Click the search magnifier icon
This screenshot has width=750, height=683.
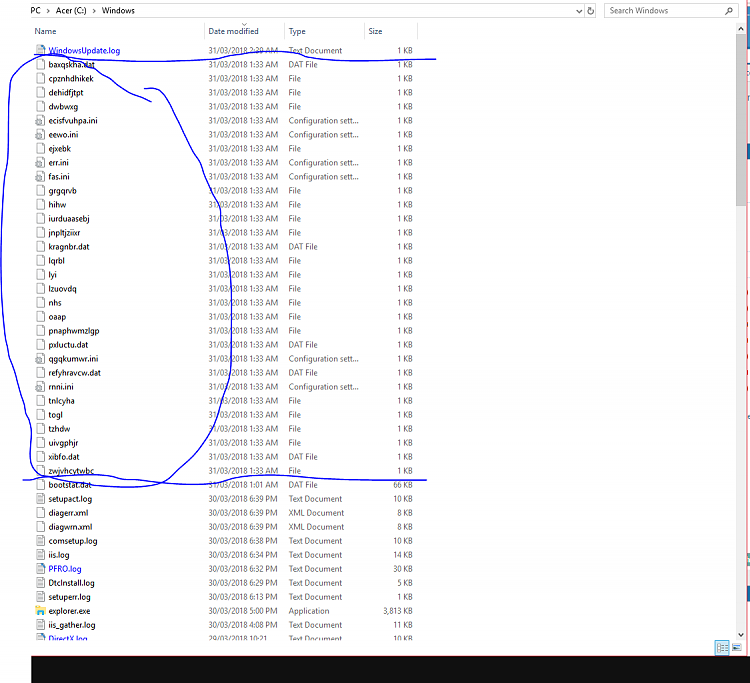[x=728, y=11]
